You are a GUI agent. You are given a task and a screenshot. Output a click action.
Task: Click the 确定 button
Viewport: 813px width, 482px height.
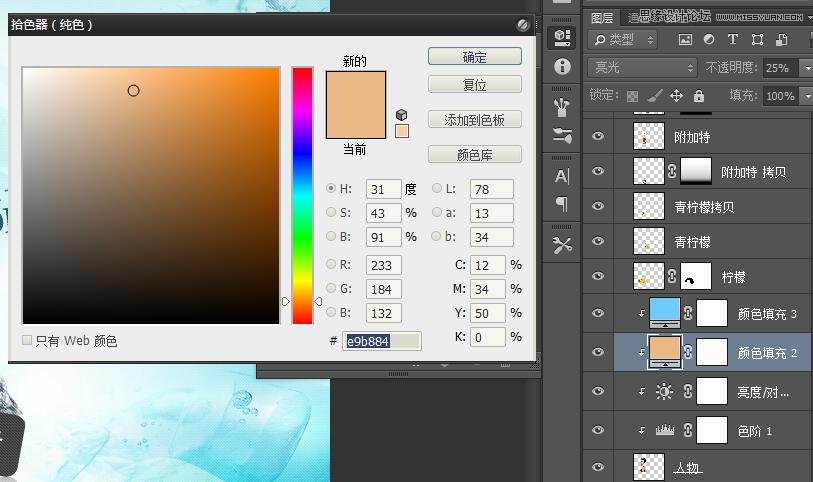[475, 57]
